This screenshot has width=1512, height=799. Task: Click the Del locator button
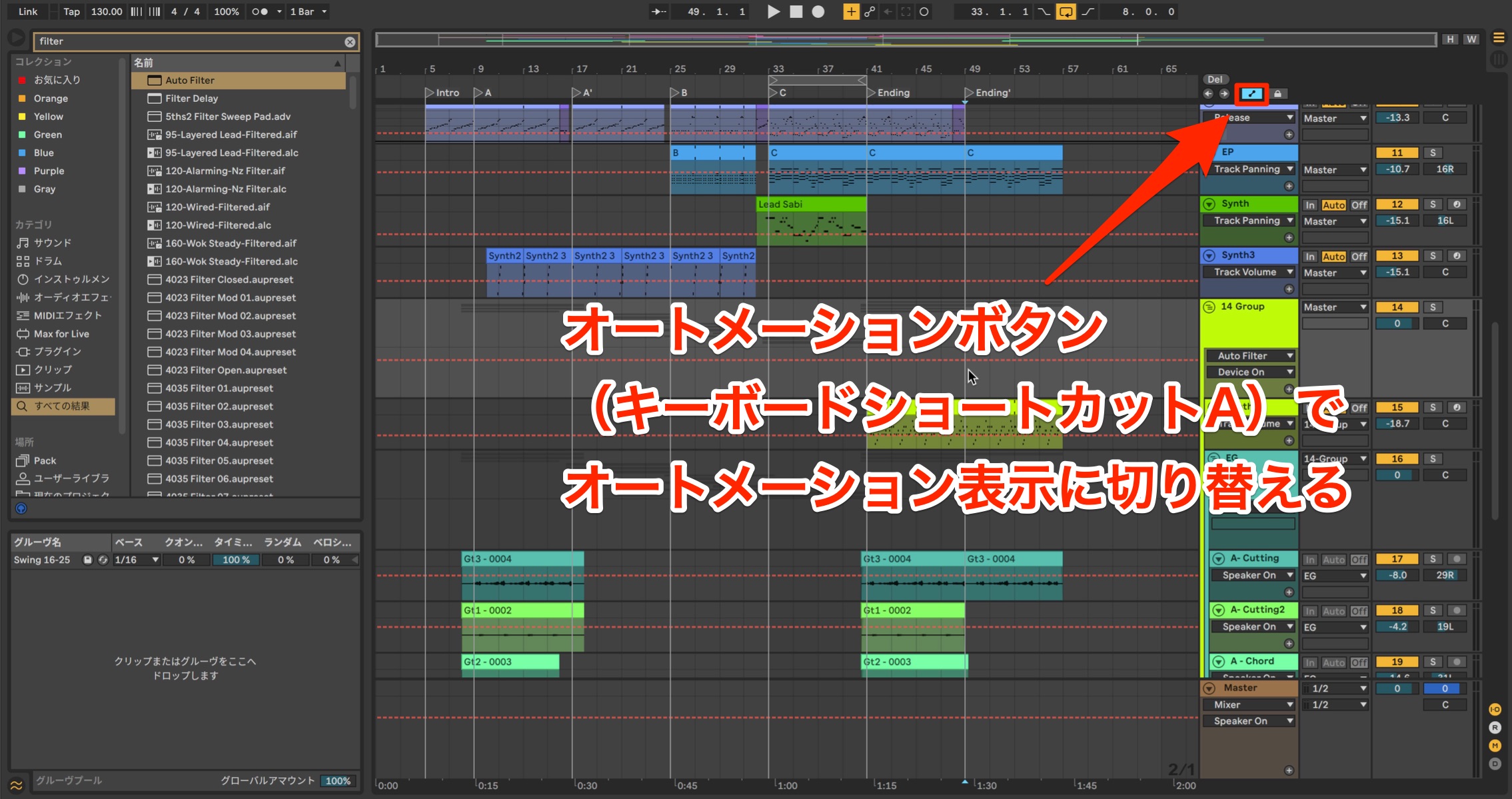(x=1215, y=79)
